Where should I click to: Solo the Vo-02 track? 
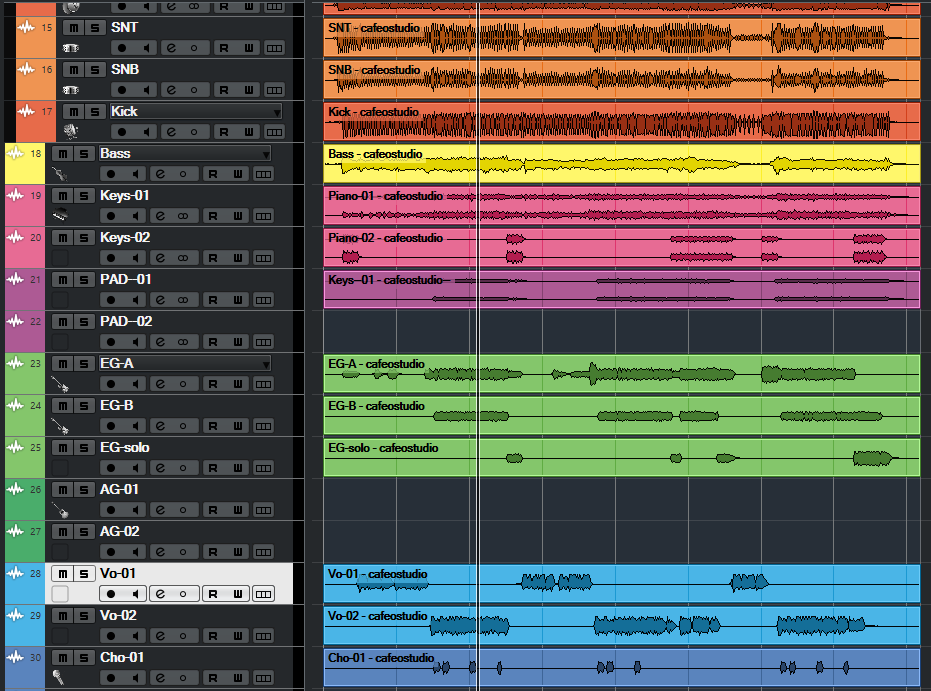[82, 616]
